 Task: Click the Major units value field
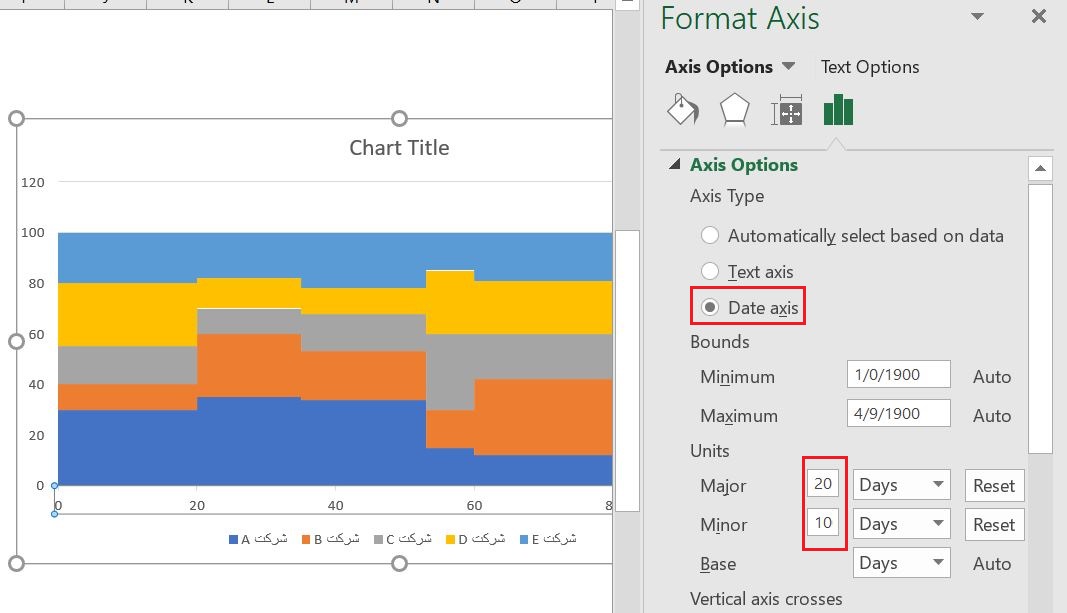pyautogui.click(x=823, y=484)
